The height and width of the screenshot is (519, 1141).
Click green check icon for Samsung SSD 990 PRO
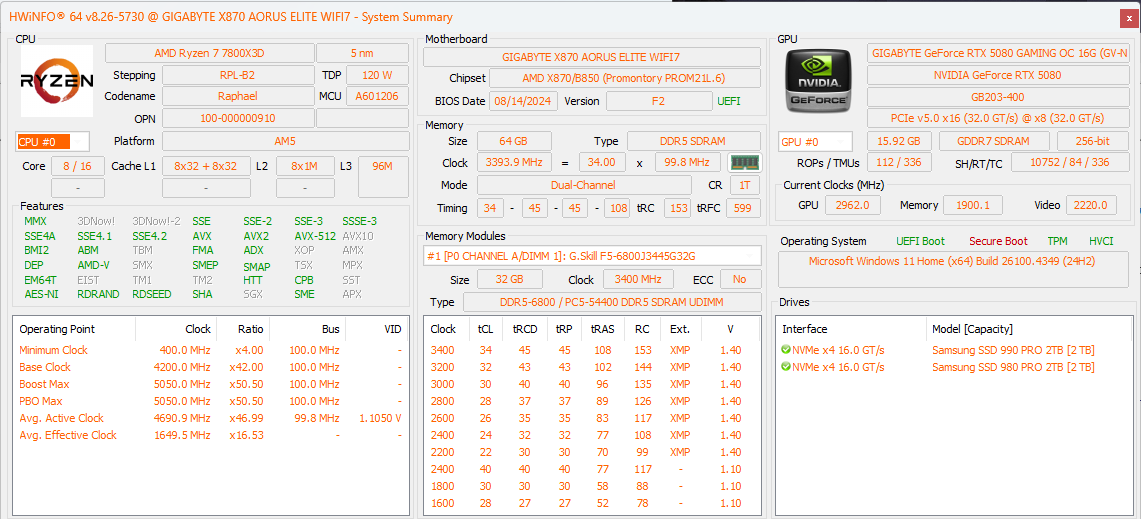786,350
